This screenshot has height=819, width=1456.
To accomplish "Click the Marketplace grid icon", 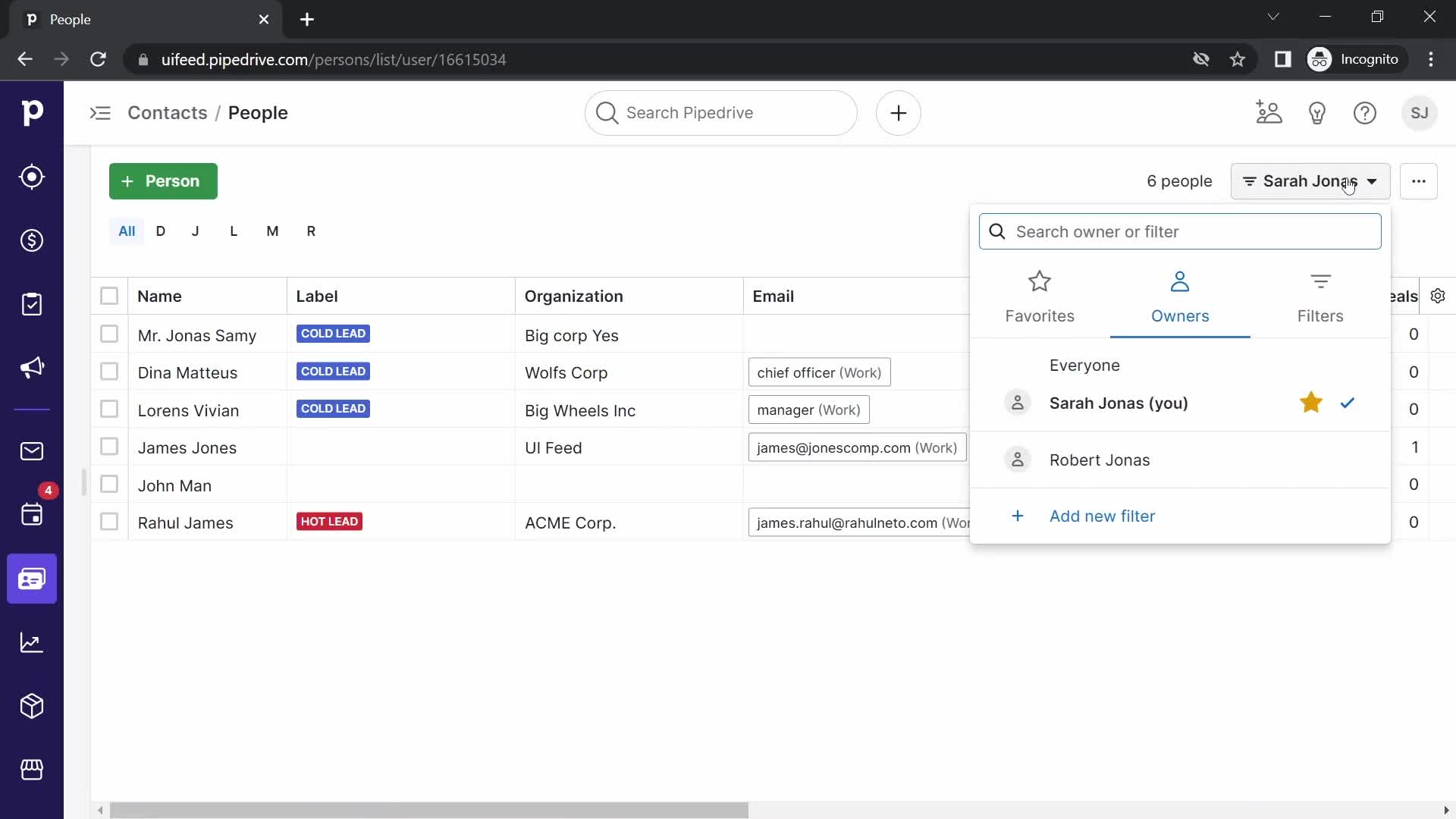I will pyautogui.click(x=32, y=770).
